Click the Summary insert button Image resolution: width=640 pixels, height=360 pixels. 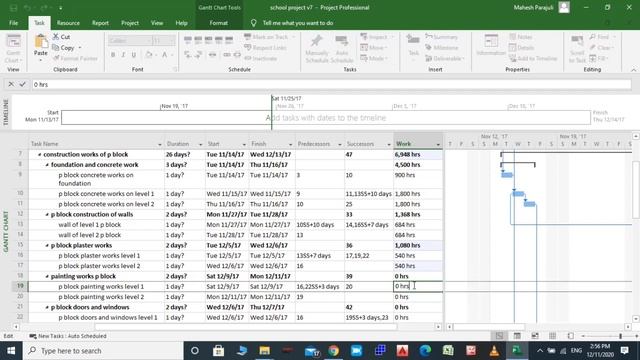[x=441, y=37]
